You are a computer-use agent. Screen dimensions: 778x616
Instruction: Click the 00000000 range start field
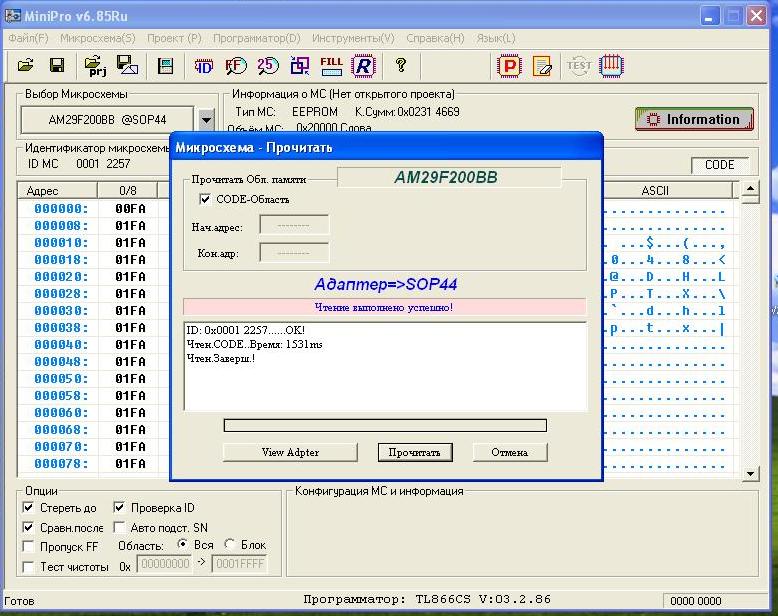(x=165, y=564)
